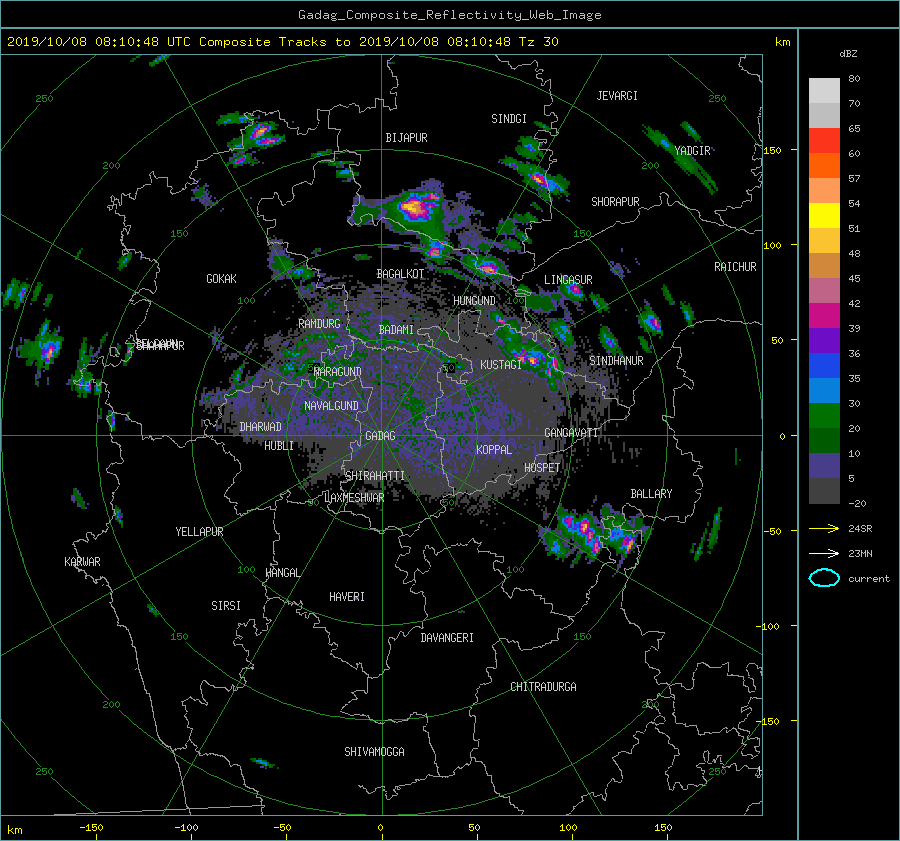
Task: Click the Gadag_Composite_Reflectivity_Web_Image title text
Action: pyautogui.click(x=449, y=15)
